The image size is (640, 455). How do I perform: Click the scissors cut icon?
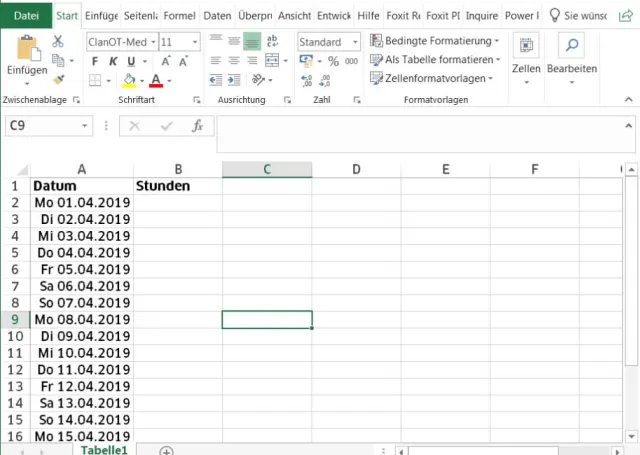tap(58, 41)
